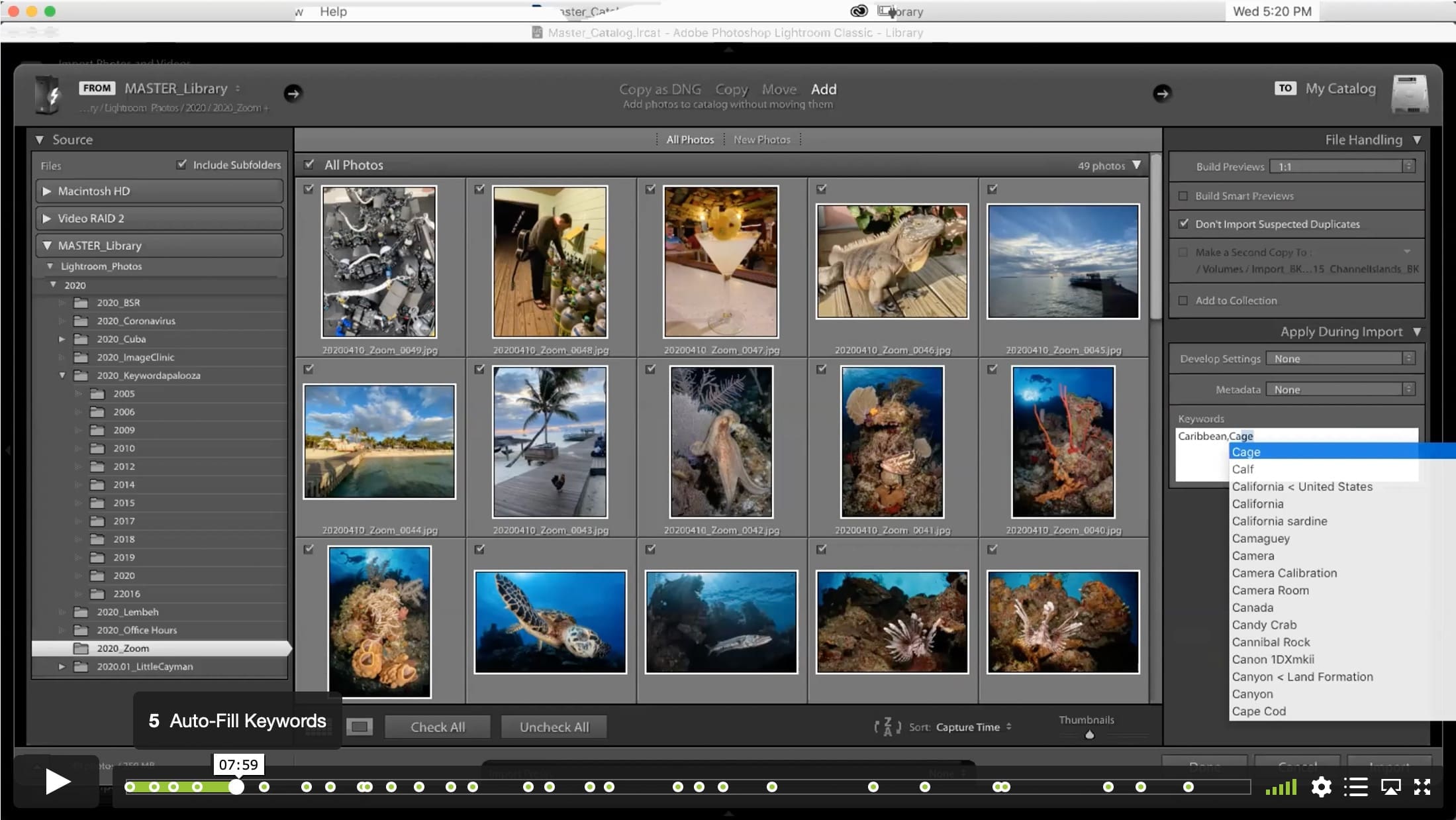Open the Build Previews dropdown
Screen dimensions: 1456x820
point(1343,166)
